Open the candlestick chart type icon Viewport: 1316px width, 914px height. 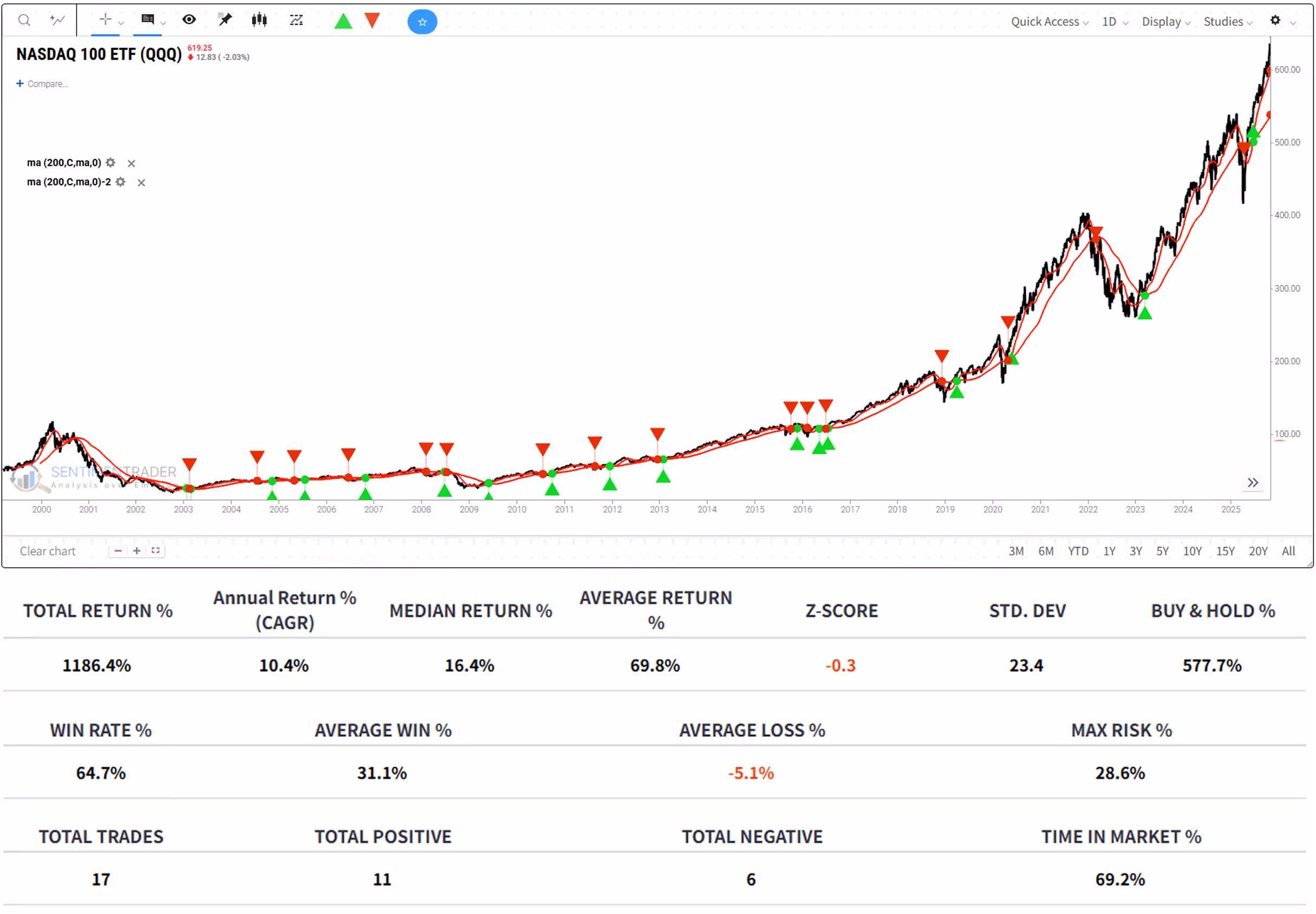click(259, 20)
